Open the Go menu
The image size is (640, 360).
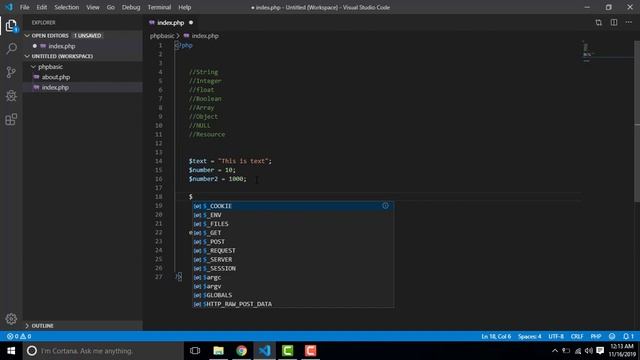[111, 7]
